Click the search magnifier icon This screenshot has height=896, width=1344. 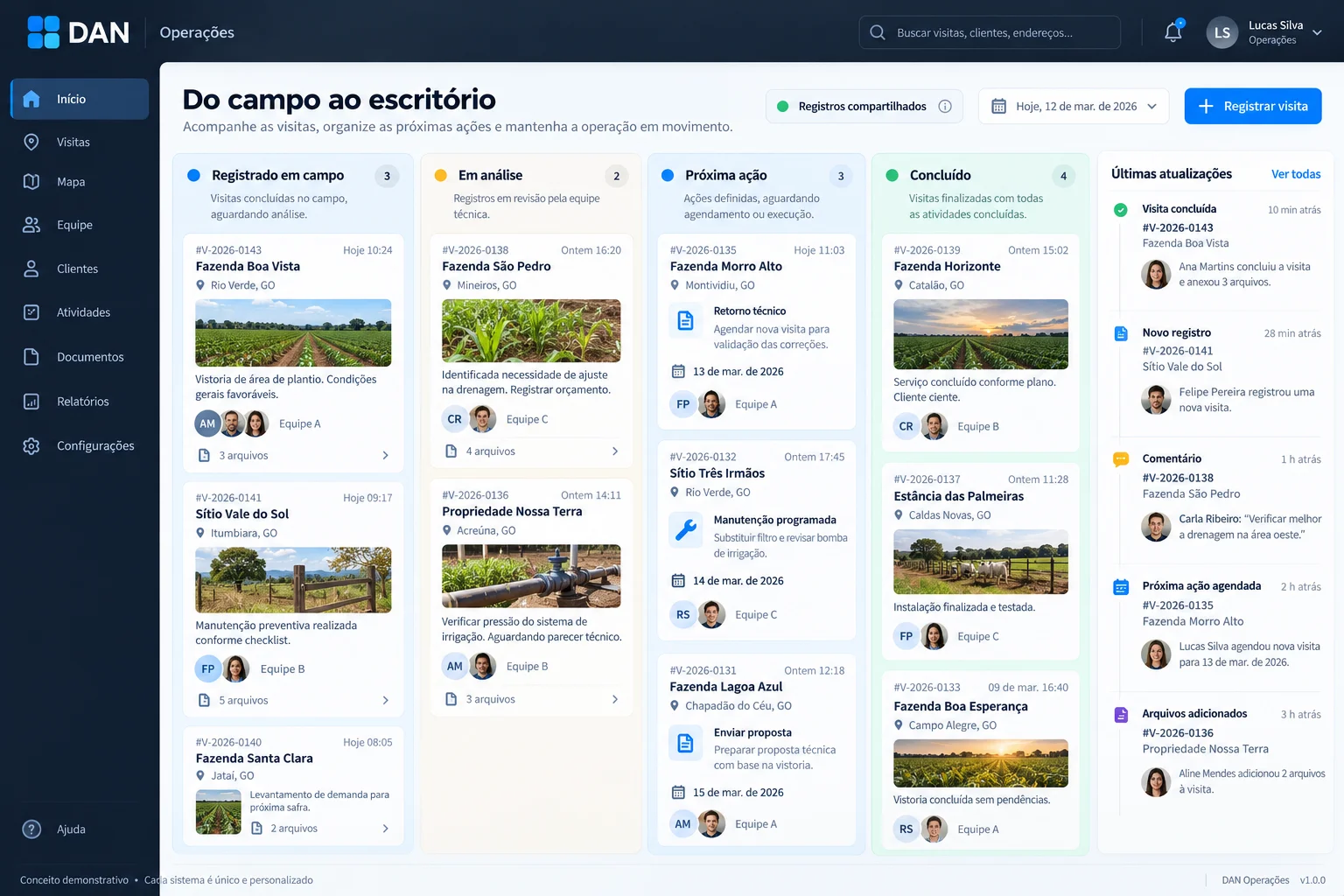[878, 32]
